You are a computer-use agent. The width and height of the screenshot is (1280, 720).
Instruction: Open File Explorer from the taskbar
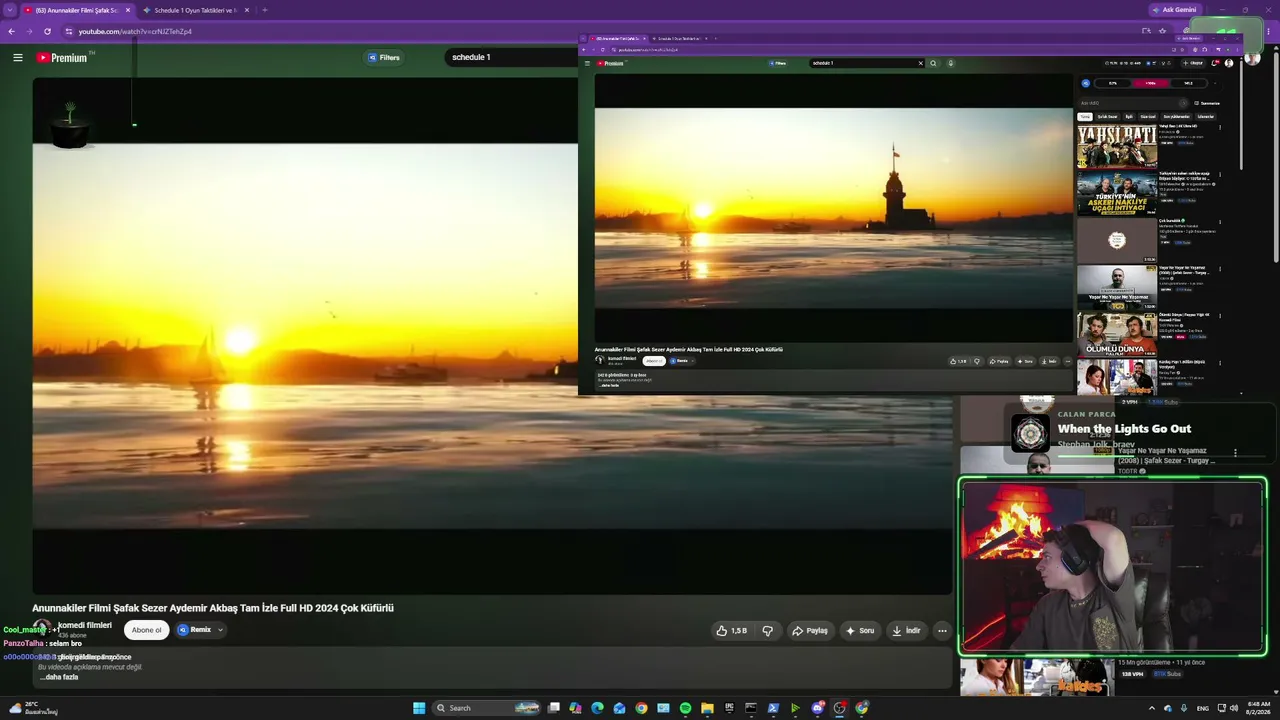(707, 708)
